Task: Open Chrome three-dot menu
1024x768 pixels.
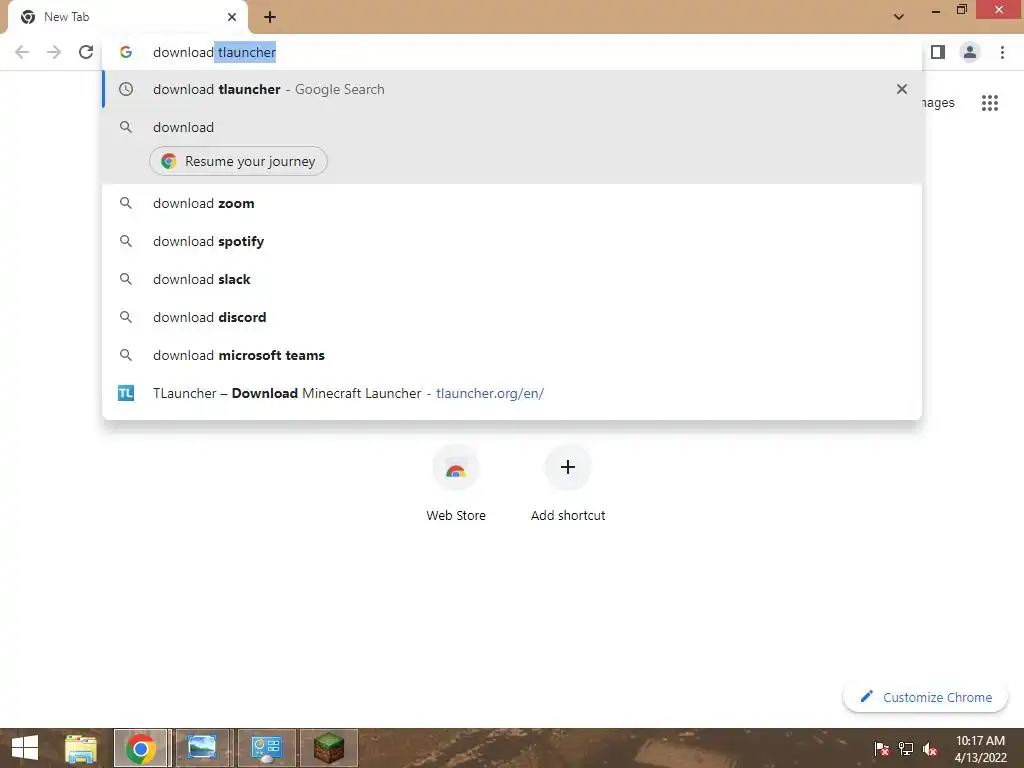Action: [x=1002, y=52]
